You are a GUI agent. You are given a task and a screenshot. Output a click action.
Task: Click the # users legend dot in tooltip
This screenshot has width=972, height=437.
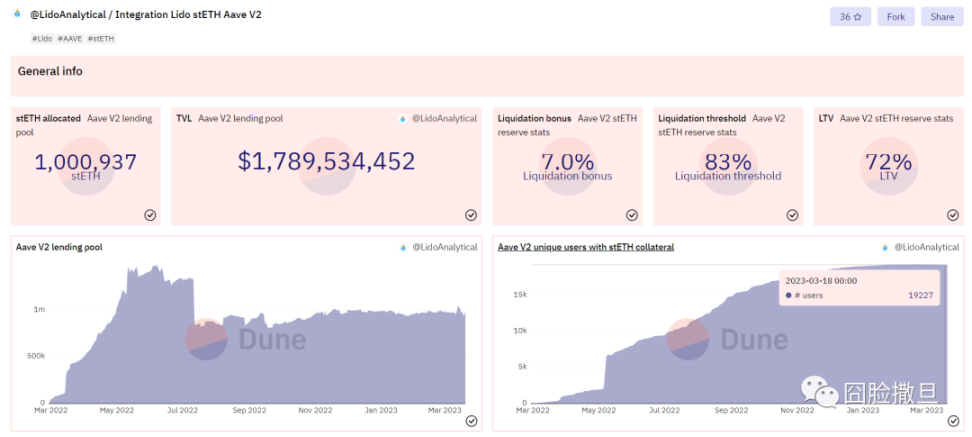pyautogui.click(x=789, y=295)
